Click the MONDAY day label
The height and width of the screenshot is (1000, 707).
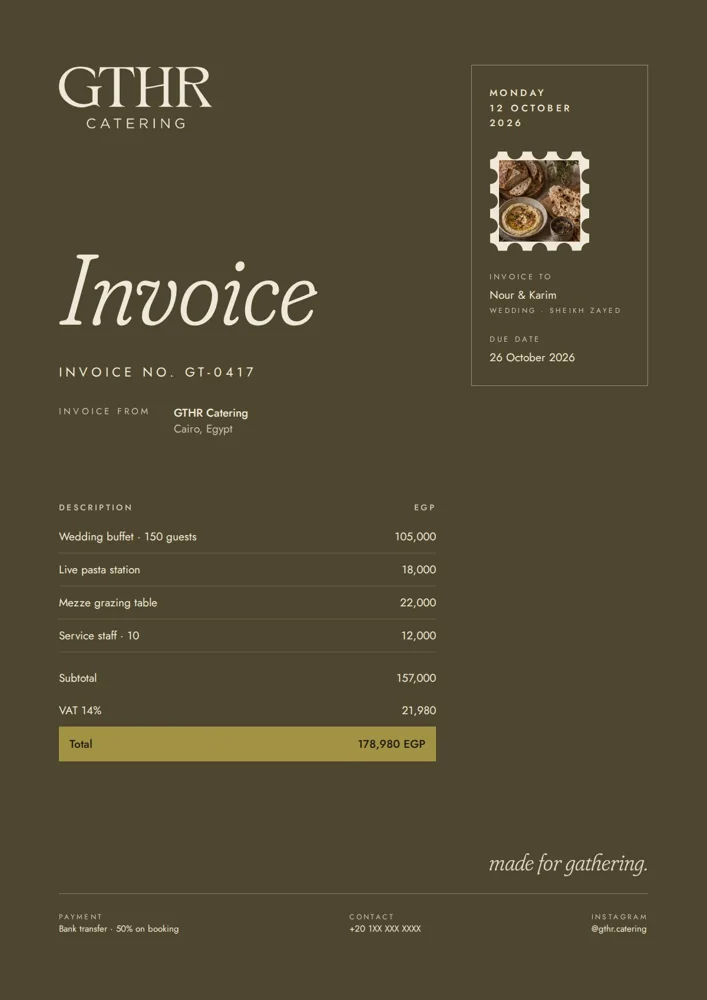pyautogui.click(x=517, y=92)
